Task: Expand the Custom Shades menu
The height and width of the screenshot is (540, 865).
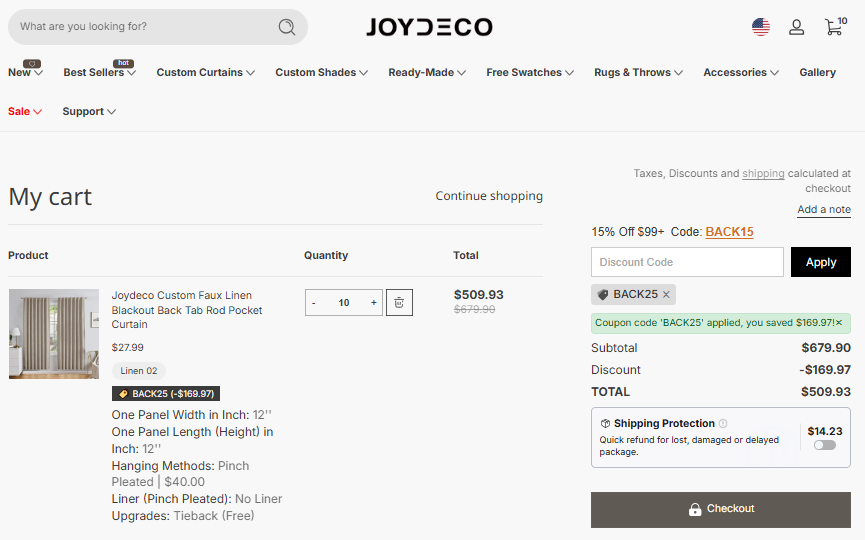Action: pyautogui.click(x=322, y=72)
